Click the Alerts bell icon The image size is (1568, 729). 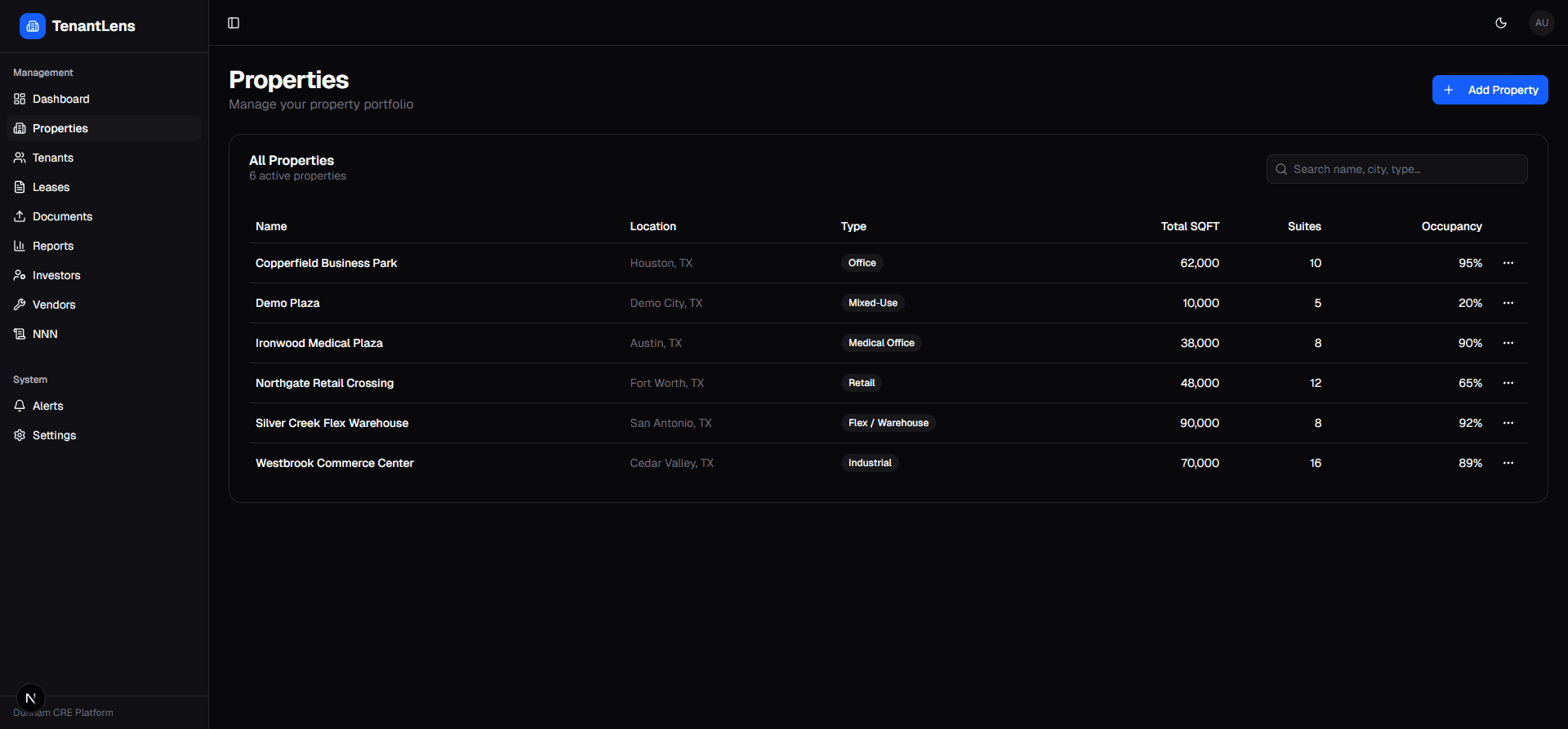pyautogui.click(x=20, y=406)
